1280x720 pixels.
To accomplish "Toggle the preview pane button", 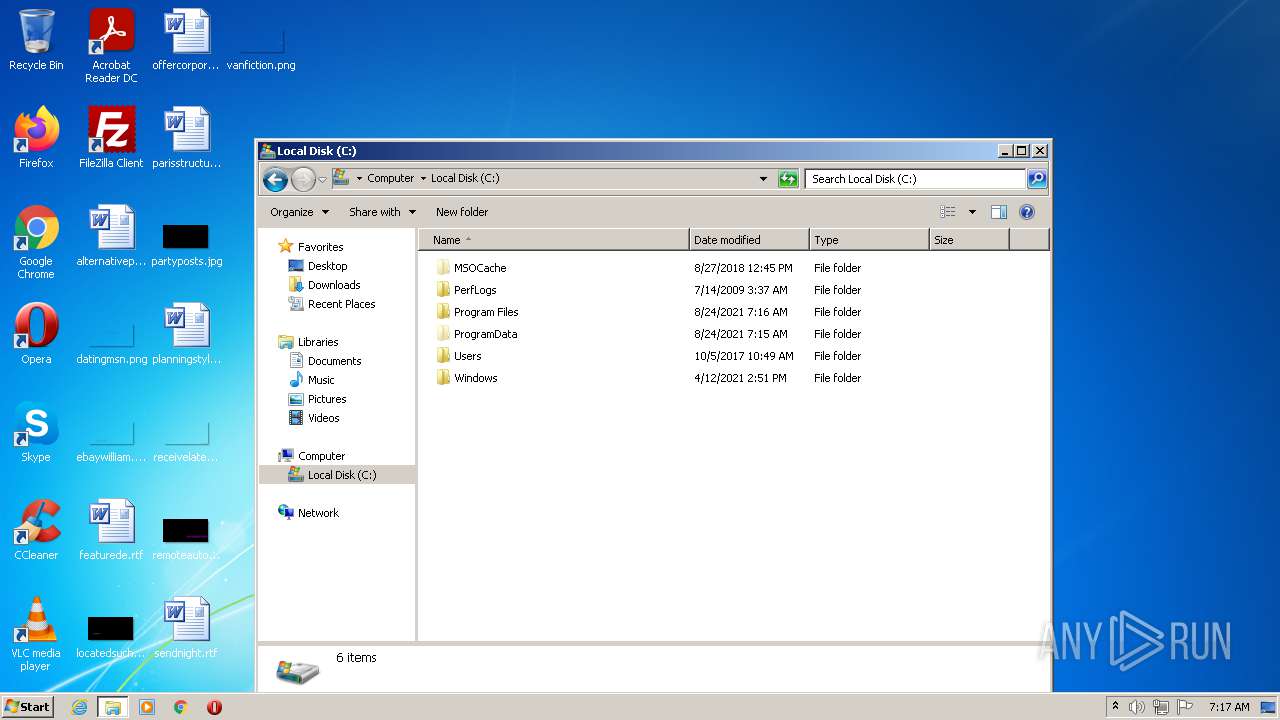I will click(x=998, y=212).
